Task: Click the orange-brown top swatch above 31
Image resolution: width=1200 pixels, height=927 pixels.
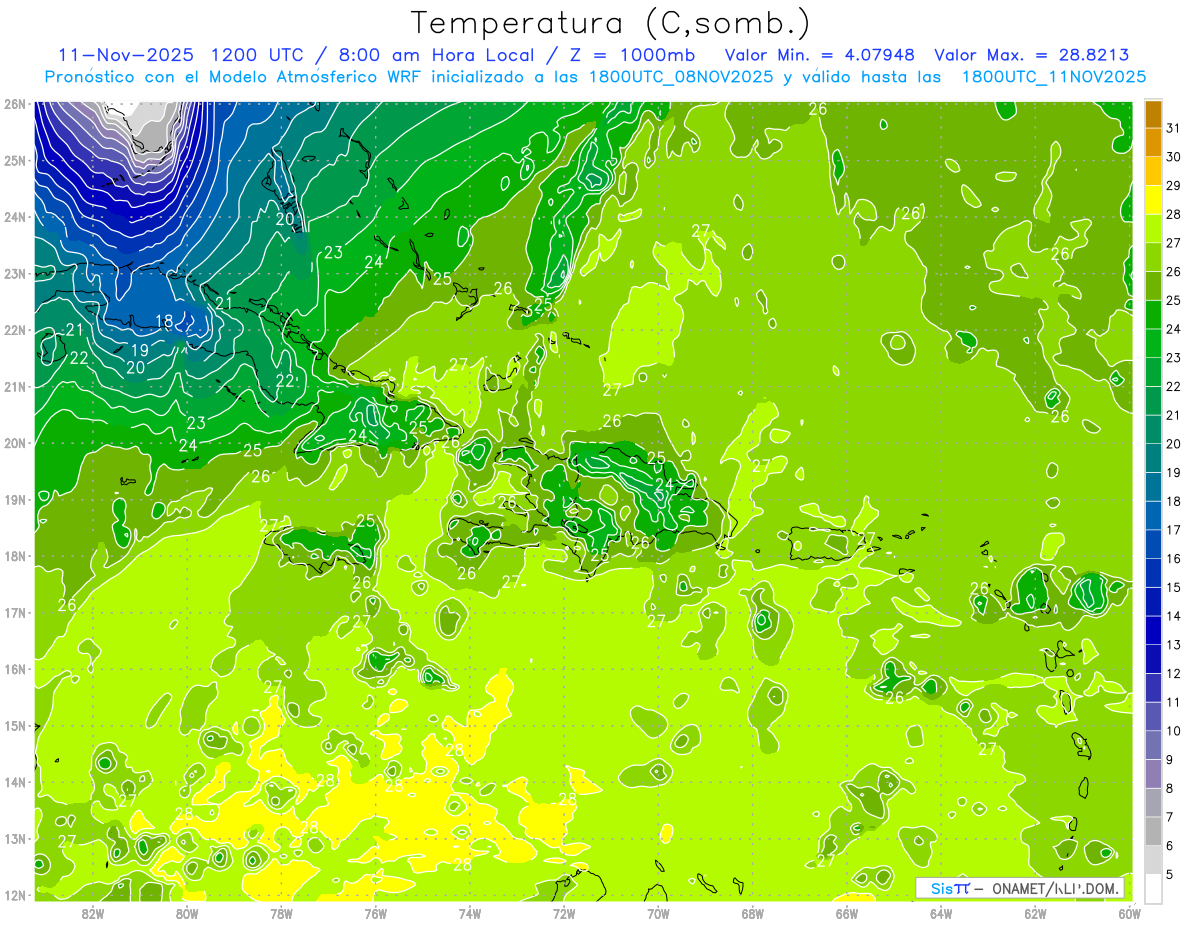Action: coord(1153,114)
